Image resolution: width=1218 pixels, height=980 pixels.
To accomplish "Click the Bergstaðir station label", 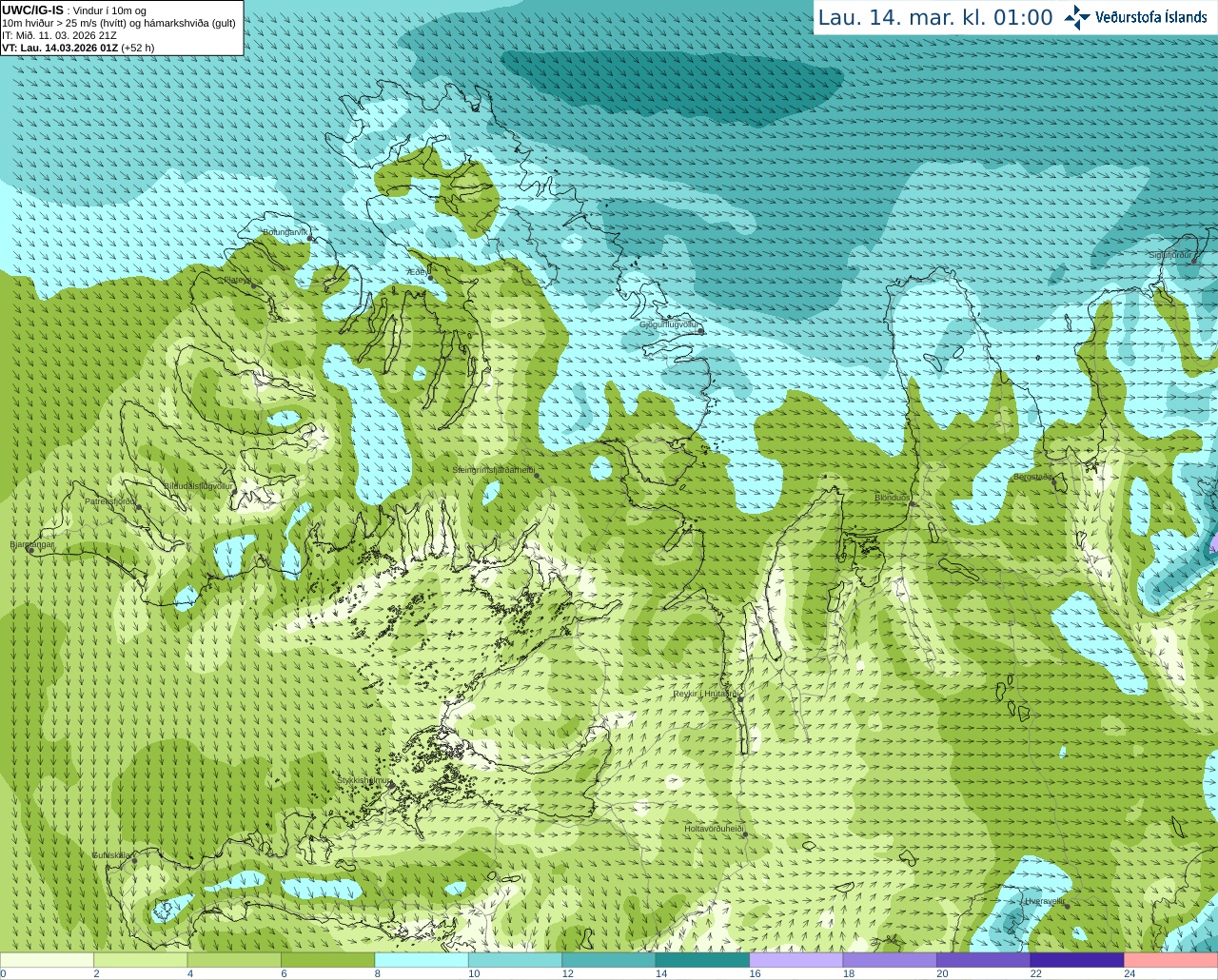I will pos(1033,477).
